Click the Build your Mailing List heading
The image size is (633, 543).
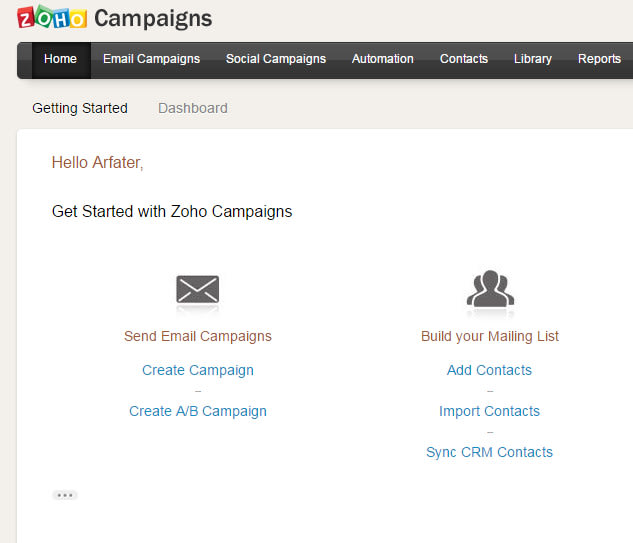pyautogui.click(x=490, y=336)
